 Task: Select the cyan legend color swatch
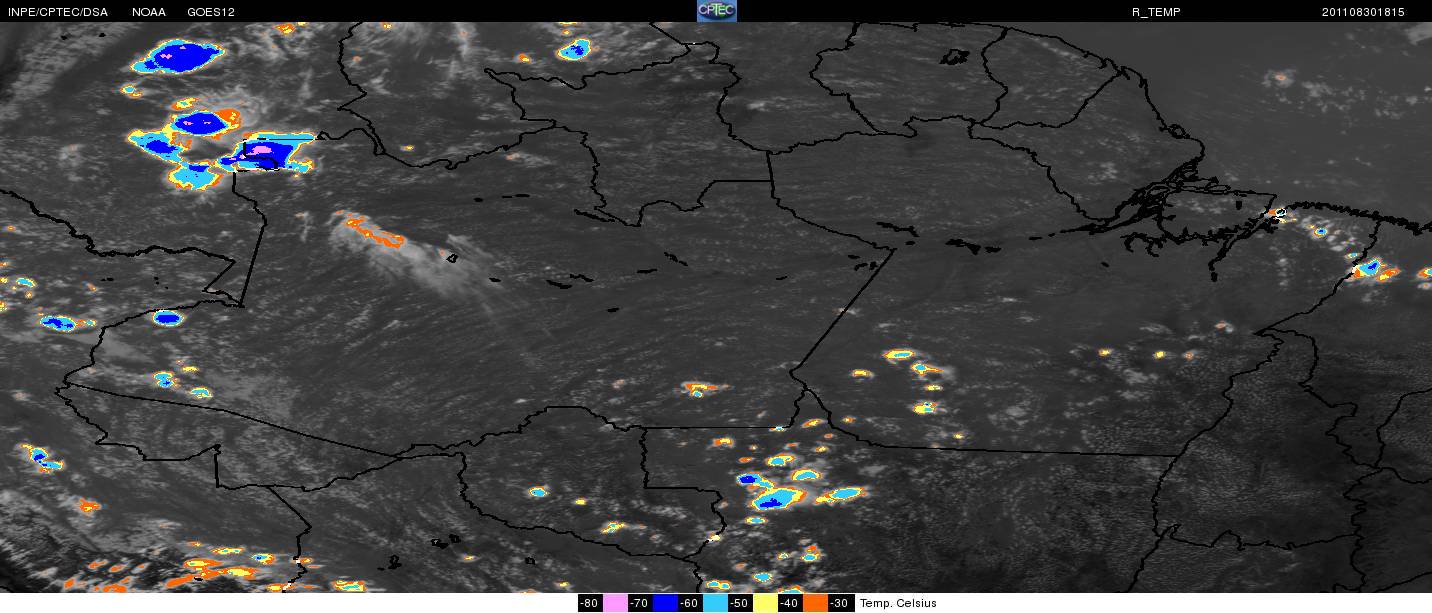point(716,603)
